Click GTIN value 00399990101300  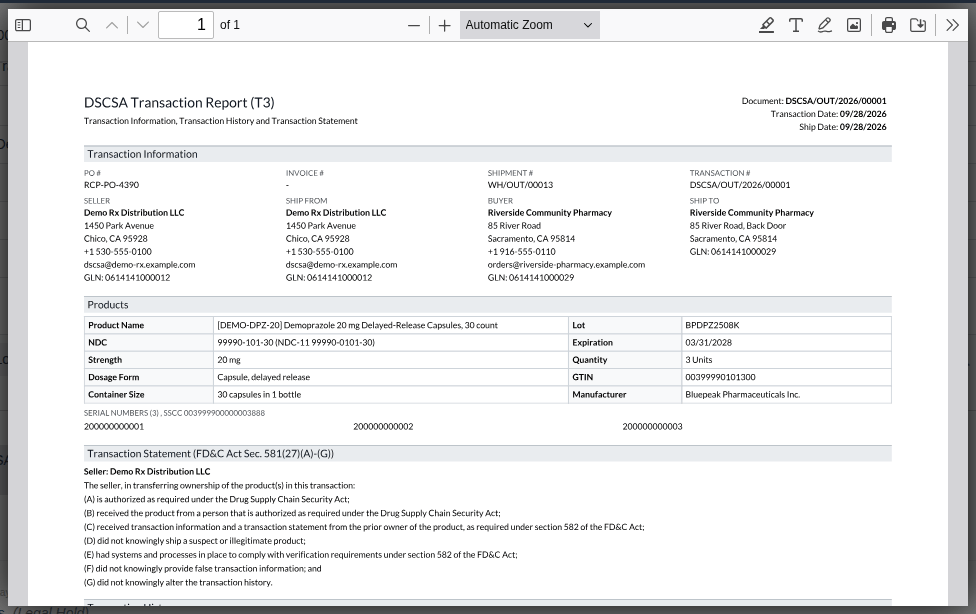click(x=720, y=377)
